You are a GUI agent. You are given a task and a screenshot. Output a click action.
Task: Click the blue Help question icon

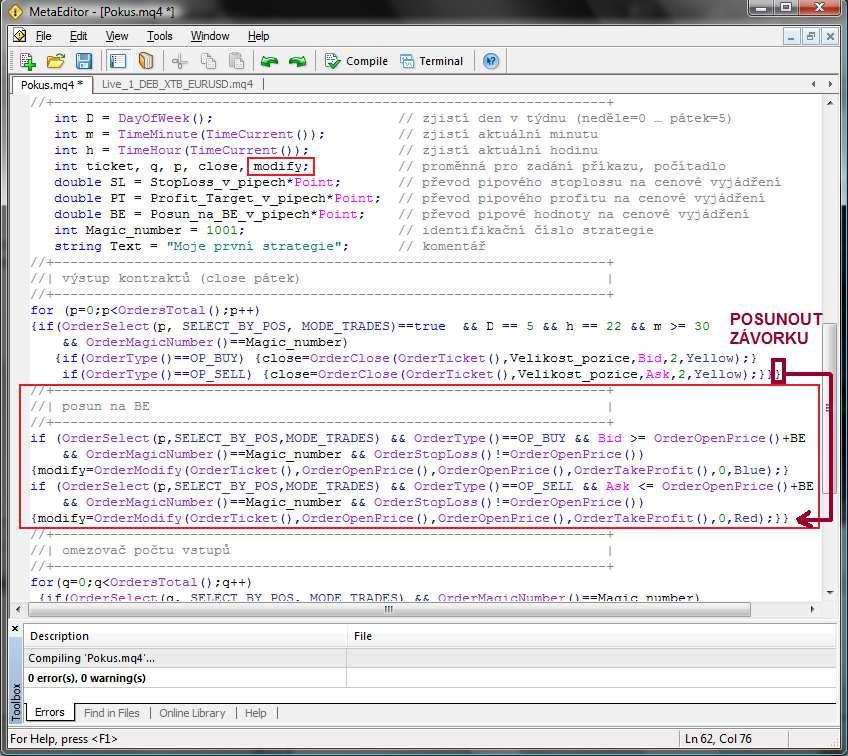click(491, 61)
